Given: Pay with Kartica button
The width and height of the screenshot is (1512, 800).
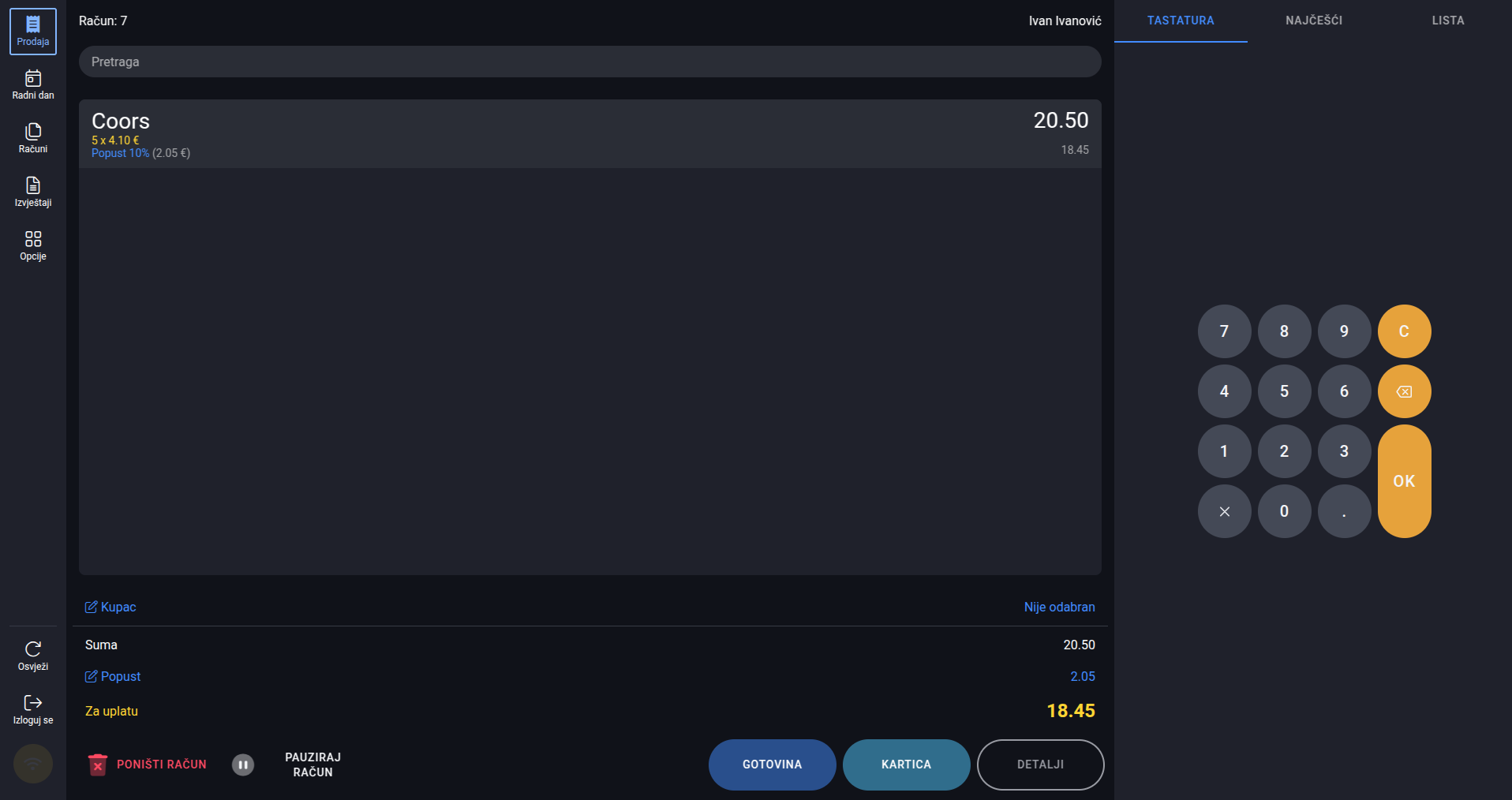Looking at the screenshot, I should (906, 764).
